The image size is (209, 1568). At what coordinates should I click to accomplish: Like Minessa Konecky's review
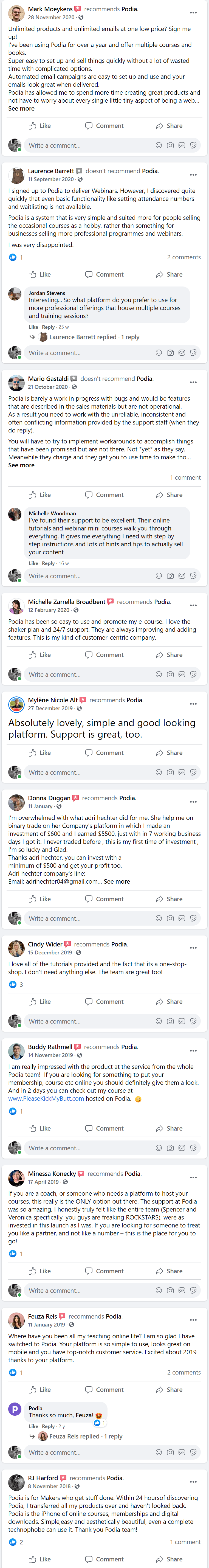(40, 1271)
